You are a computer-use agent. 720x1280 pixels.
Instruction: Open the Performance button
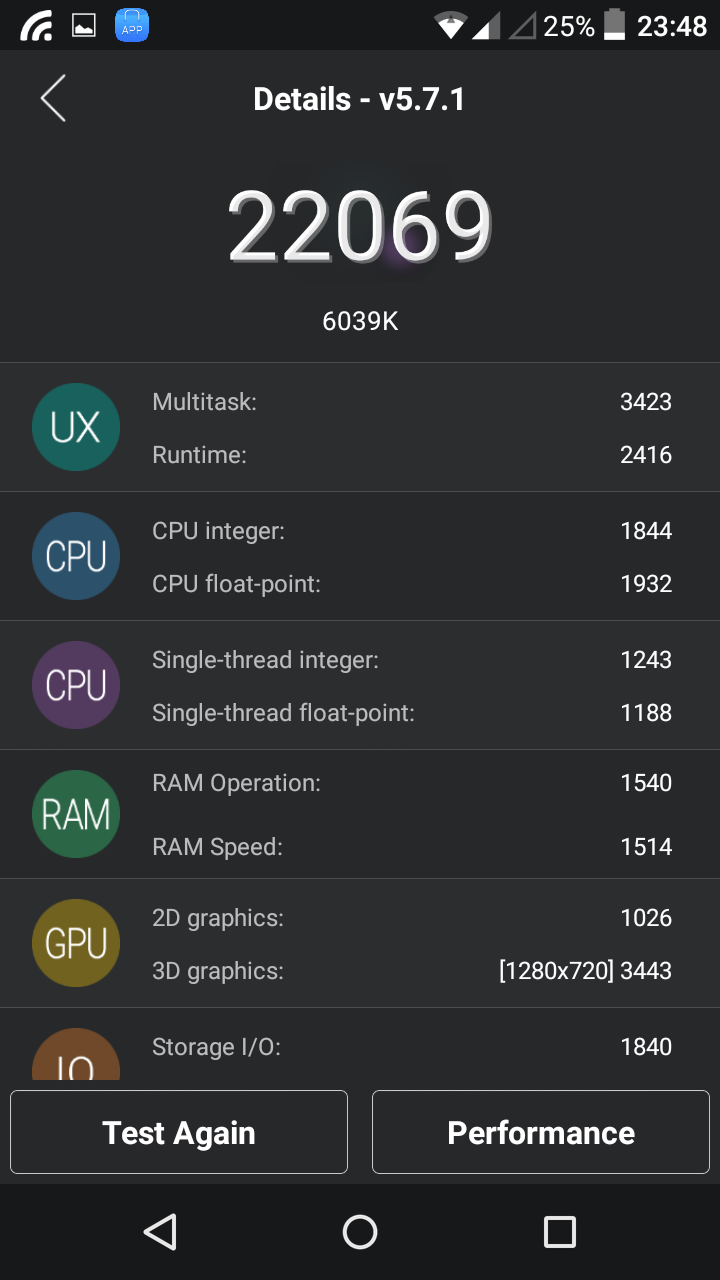tap(540, 1132)
